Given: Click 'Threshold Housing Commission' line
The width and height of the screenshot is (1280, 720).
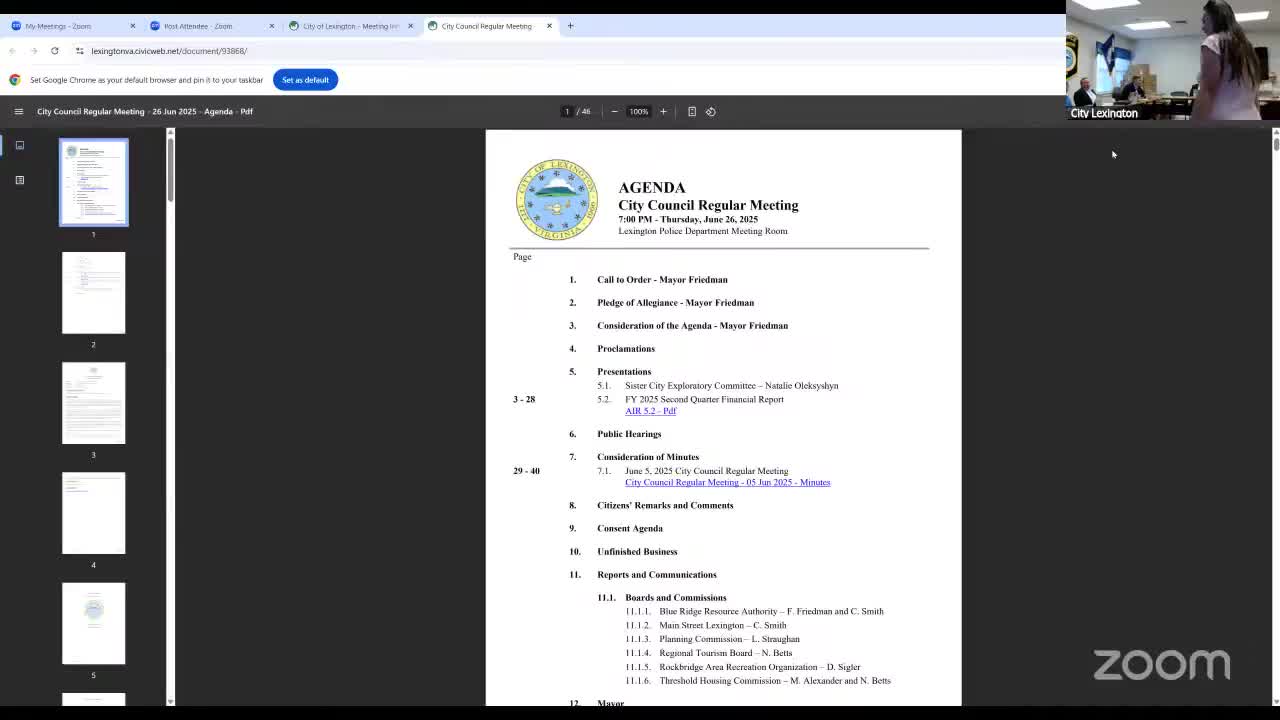Looking at the screenshot, I should point(774,681).
